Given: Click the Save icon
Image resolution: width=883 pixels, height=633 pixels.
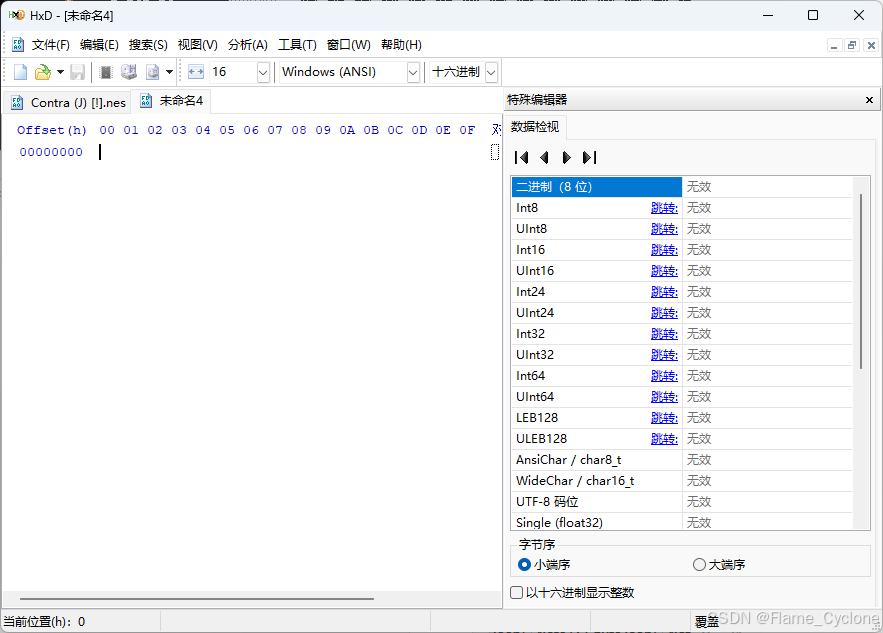Looking at the screenshot, I should tap(77, 71).
